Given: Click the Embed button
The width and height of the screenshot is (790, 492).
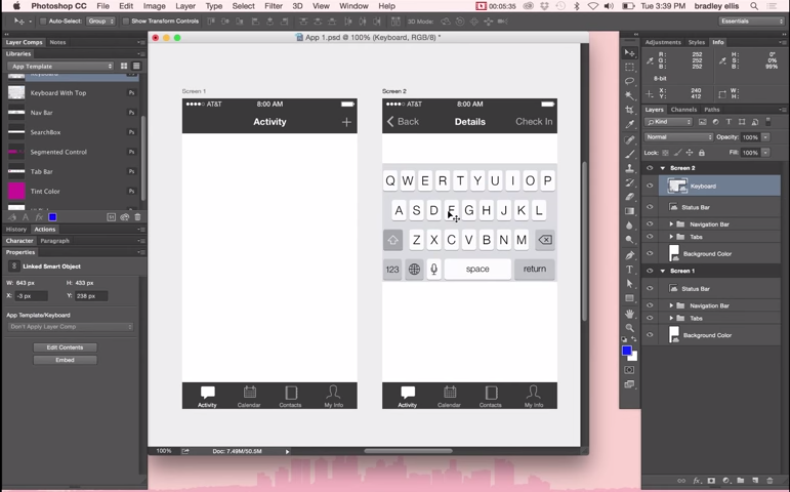Looking at the screenshot, I should (65, 360).
